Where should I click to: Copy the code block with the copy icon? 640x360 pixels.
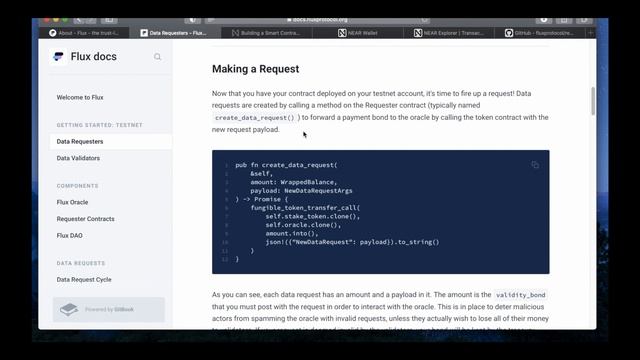(x=535, y=165)
